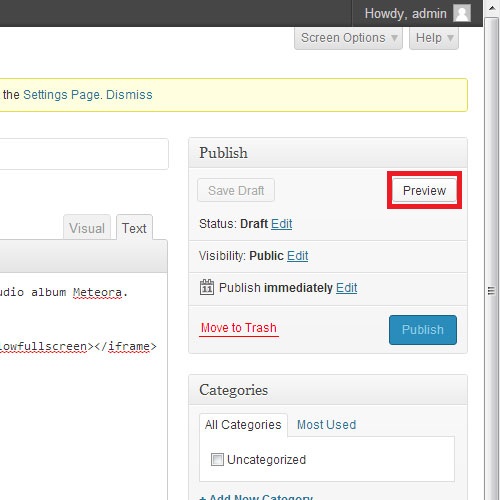Switch to the Text editor tab
Image resolution: width=500 pixels, height=500 pixels.
(x=134, y=228)
